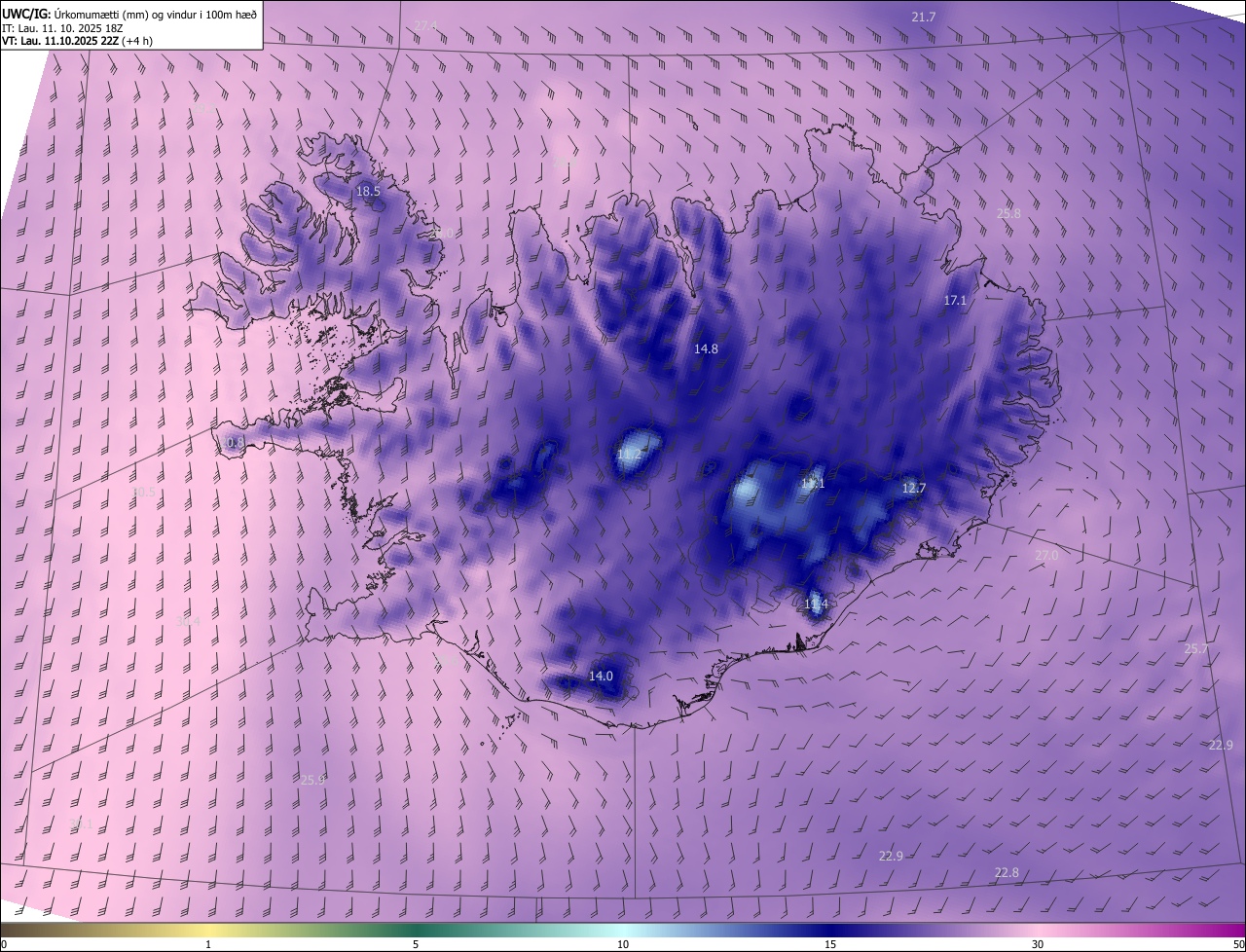Click the 22.8 value label
The height and width of the screenshot is (952, 1246).
[x=1007, y=873]
